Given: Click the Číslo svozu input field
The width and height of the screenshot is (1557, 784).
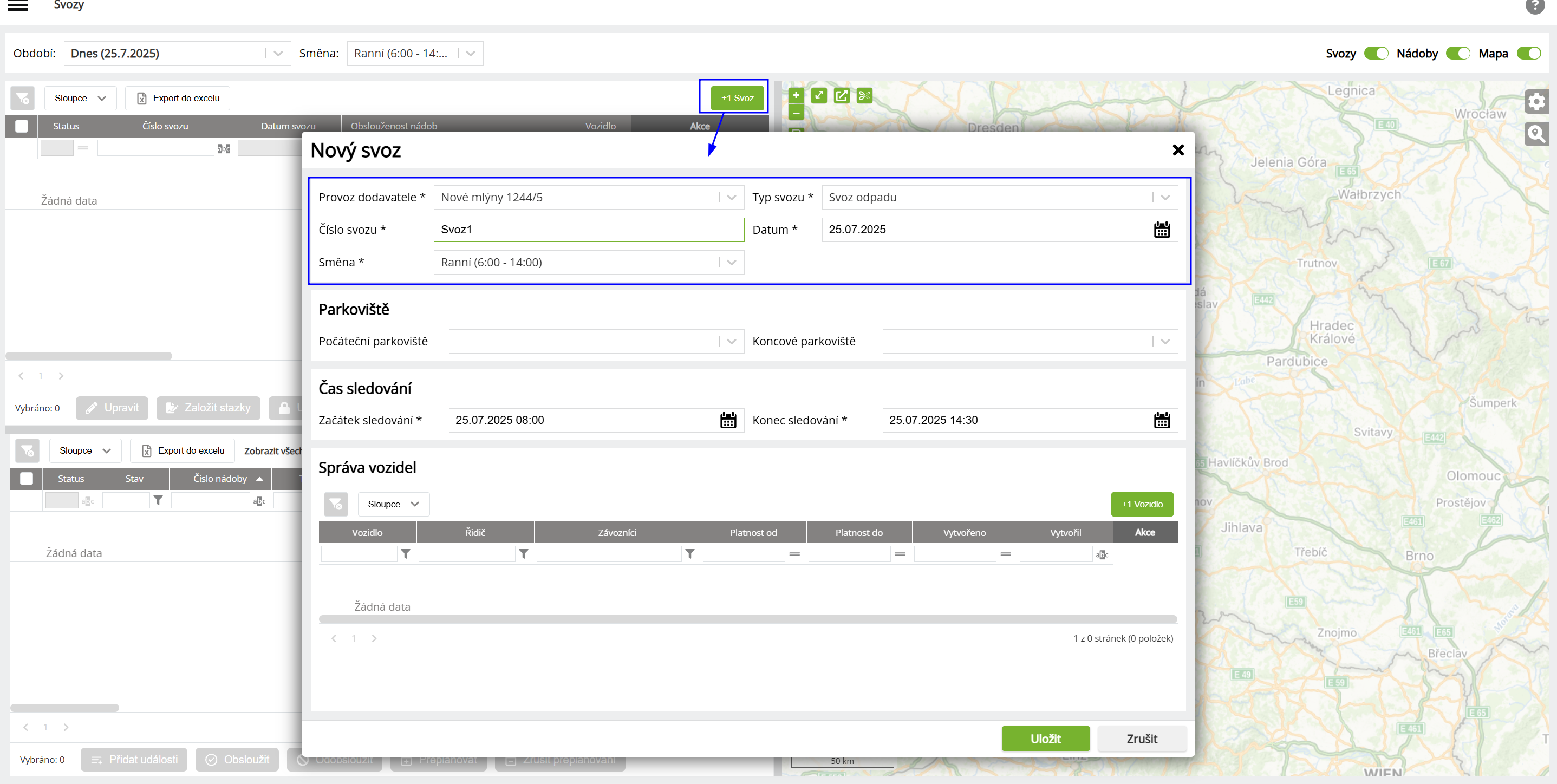Looking at the screenshot, I should pos(588,230).
